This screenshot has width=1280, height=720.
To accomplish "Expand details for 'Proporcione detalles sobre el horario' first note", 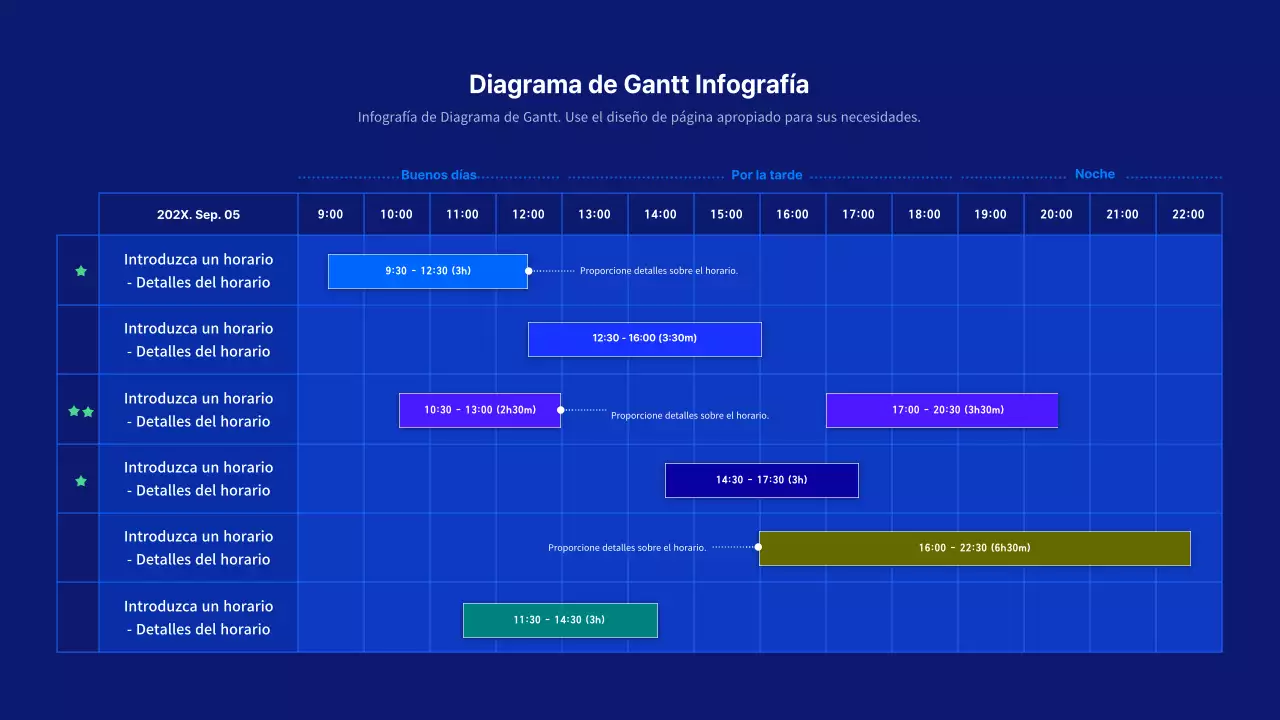I will point(660,270).
